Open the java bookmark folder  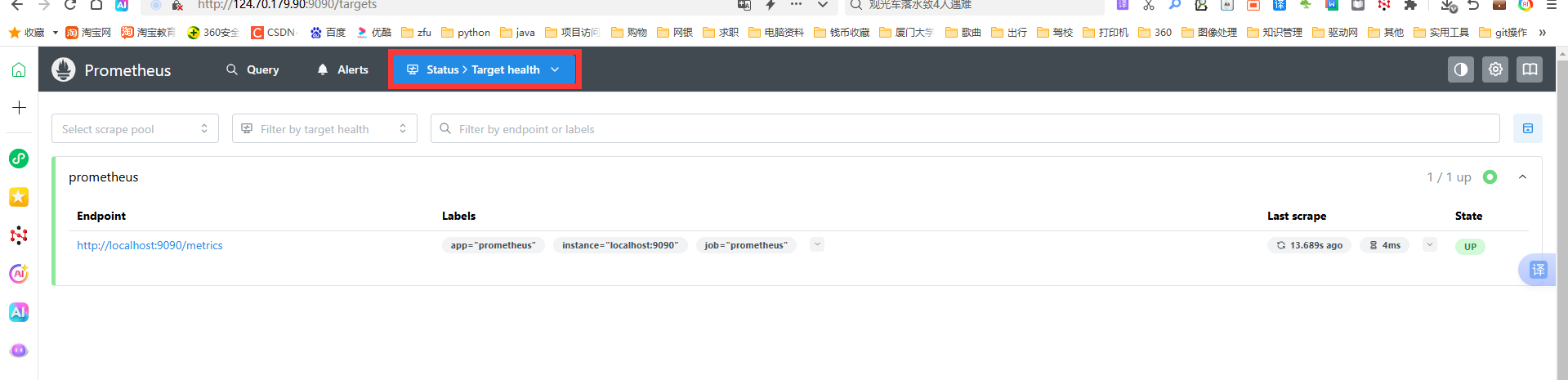517,33
